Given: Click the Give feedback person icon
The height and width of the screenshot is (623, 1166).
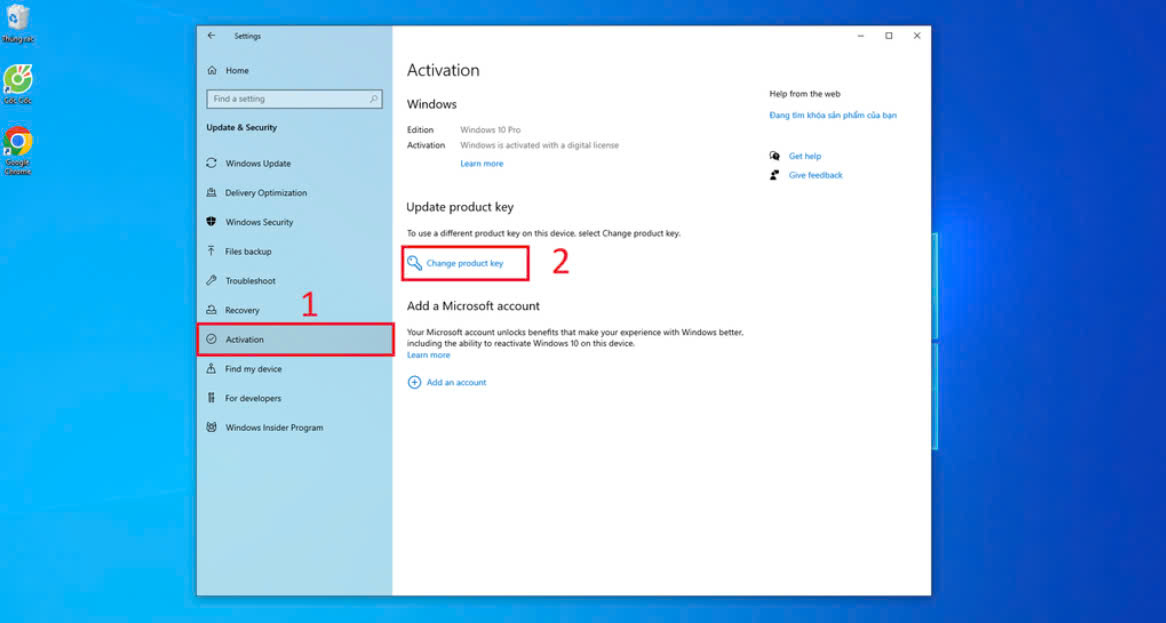Looking at the screenshot, I should point(775,175).
